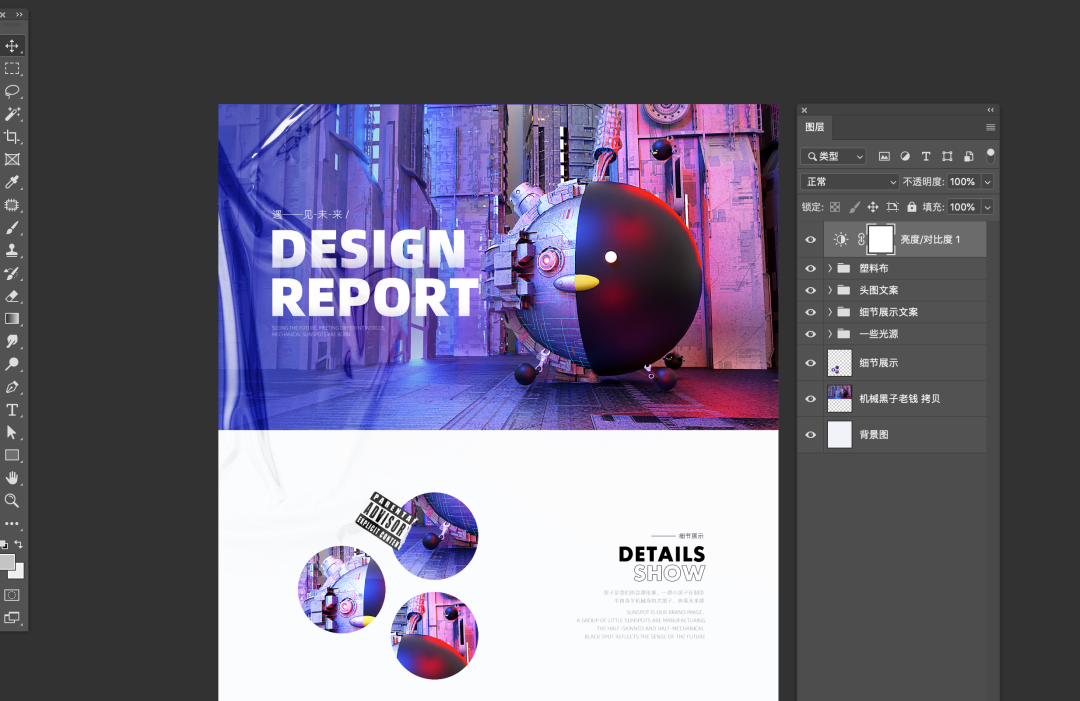The height and width of the screenshot is (701, 1080).
Task: Select the Move tool
Action: (12, 45)
